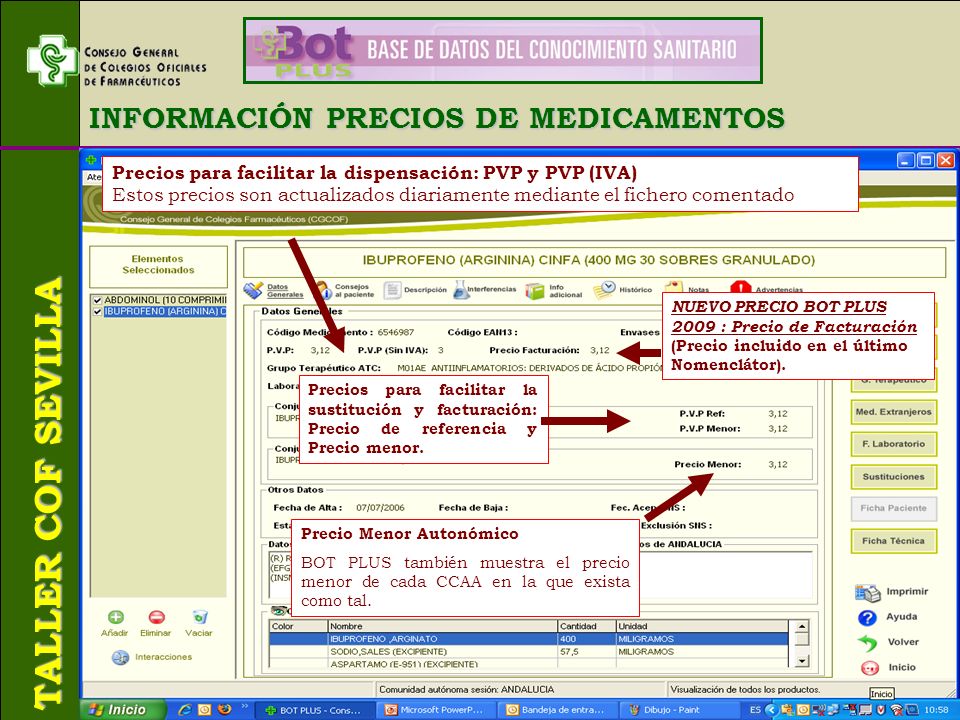Screen dimensions: 960x720
Task: Click the ES language indicator
Action: coord(755,710)
